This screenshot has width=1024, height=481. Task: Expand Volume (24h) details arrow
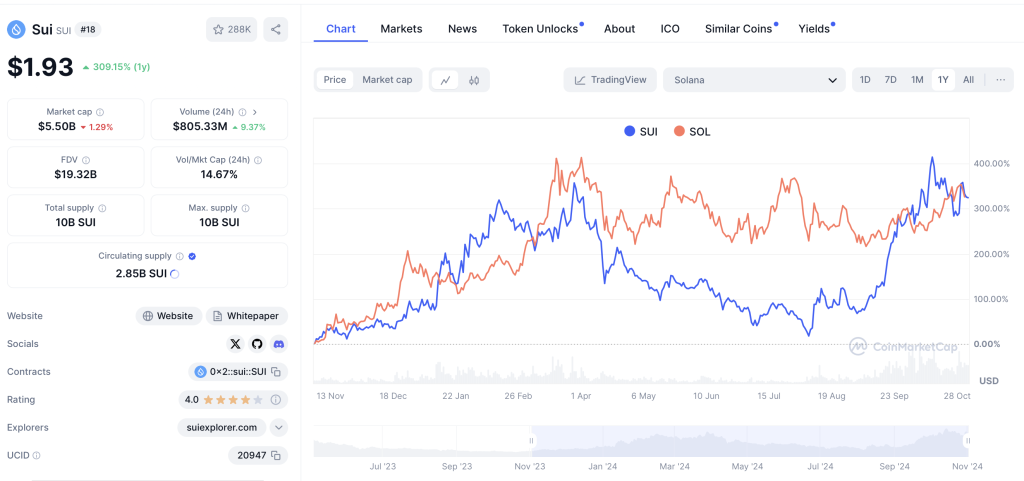[x=255, y=112]
